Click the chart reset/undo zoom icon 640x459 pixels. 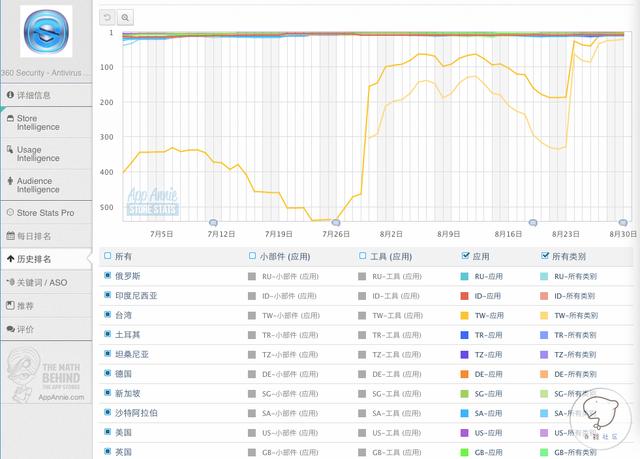tap(108, 17)
